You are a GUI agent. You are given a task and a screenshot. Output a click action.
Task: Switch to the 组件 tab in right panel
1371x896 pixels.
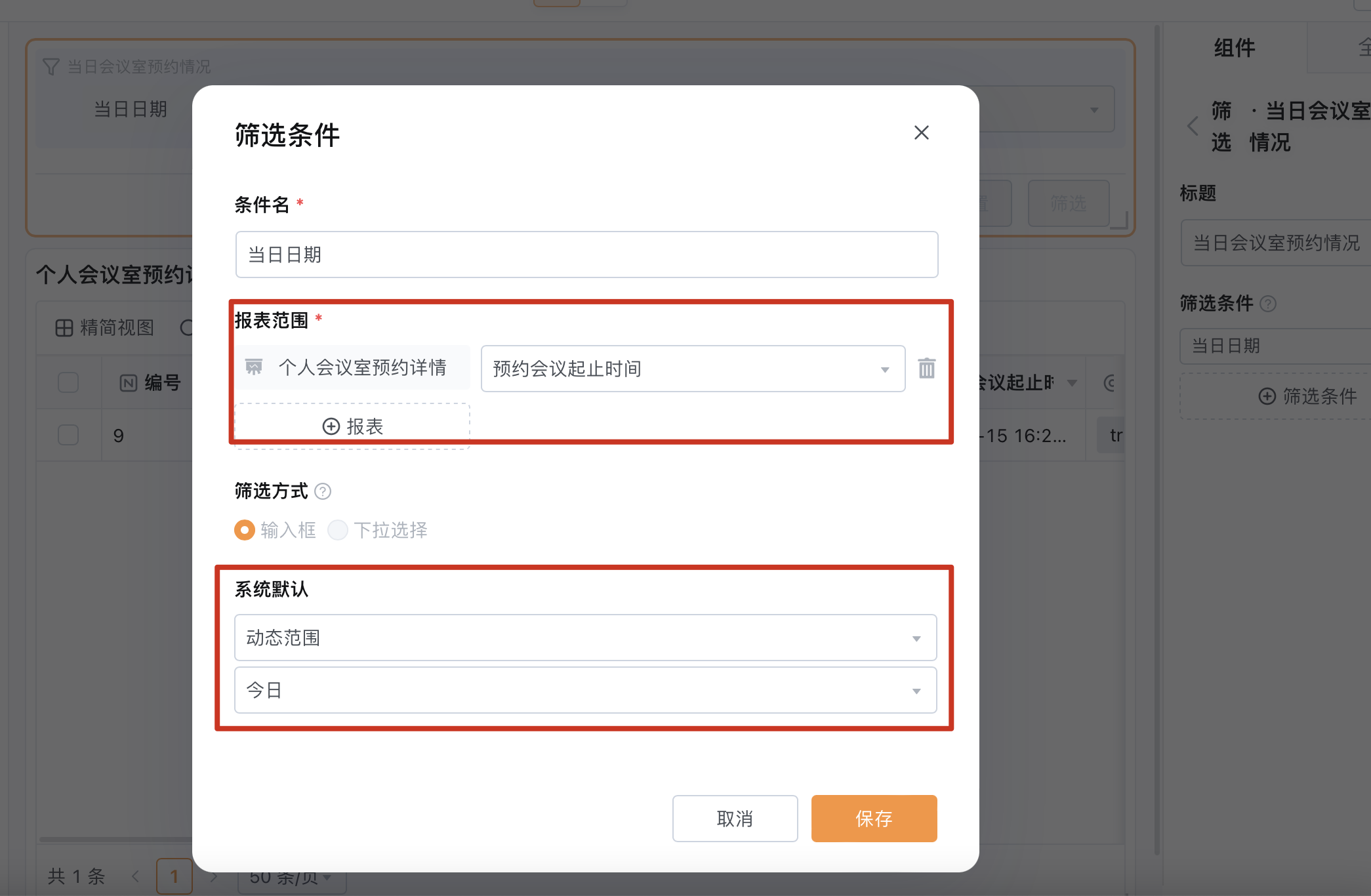1234,48
